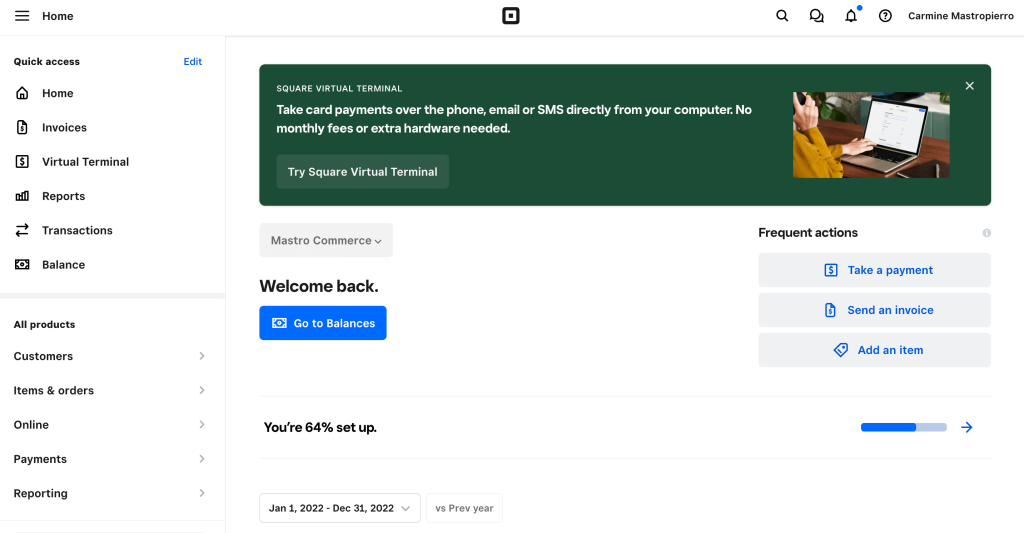Open the messages chat icon
The width and height of the screenshot is (1024, 533).
coord(816,16)
